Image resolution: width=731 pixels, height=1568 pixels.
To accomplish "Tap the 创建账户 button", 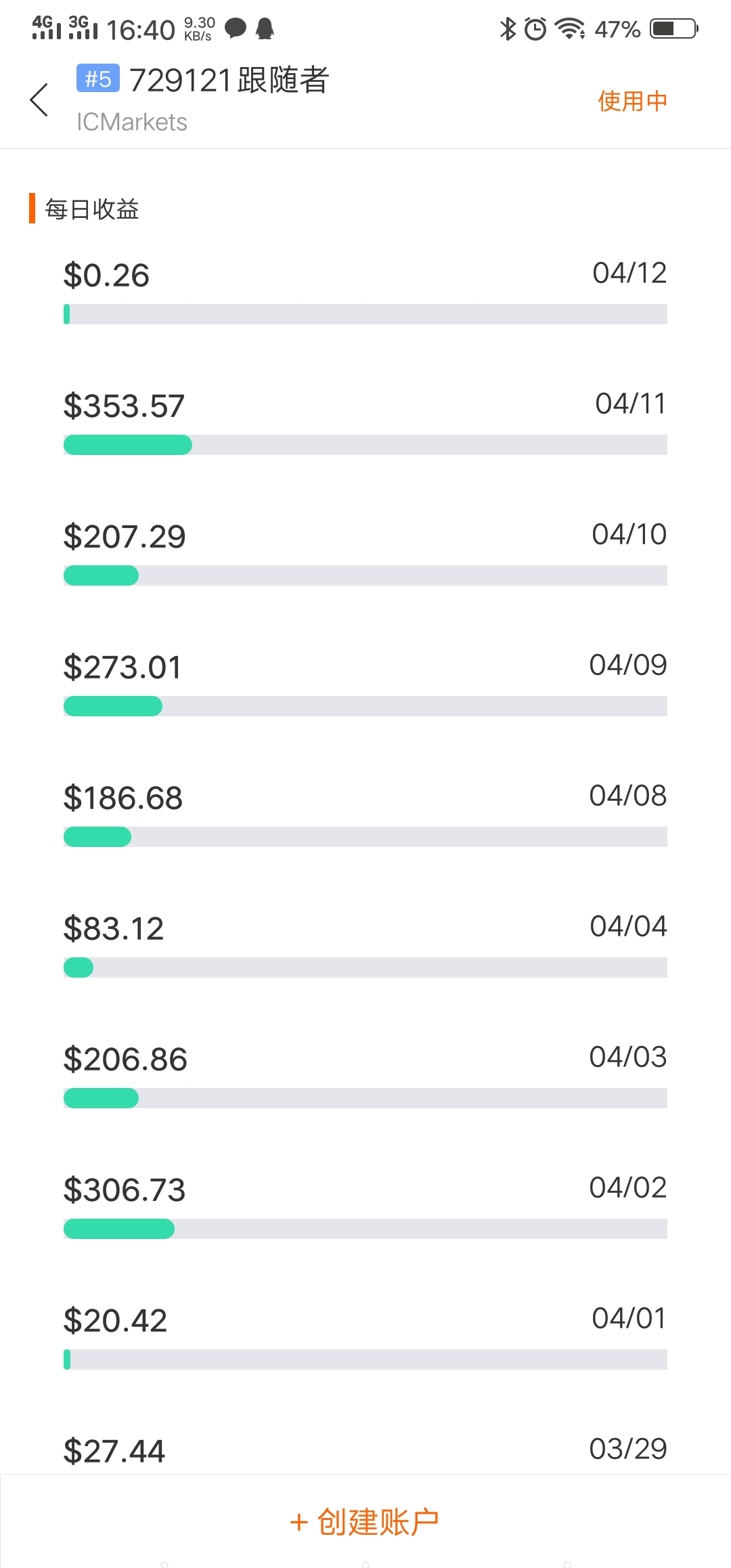I will [365, 1522].
